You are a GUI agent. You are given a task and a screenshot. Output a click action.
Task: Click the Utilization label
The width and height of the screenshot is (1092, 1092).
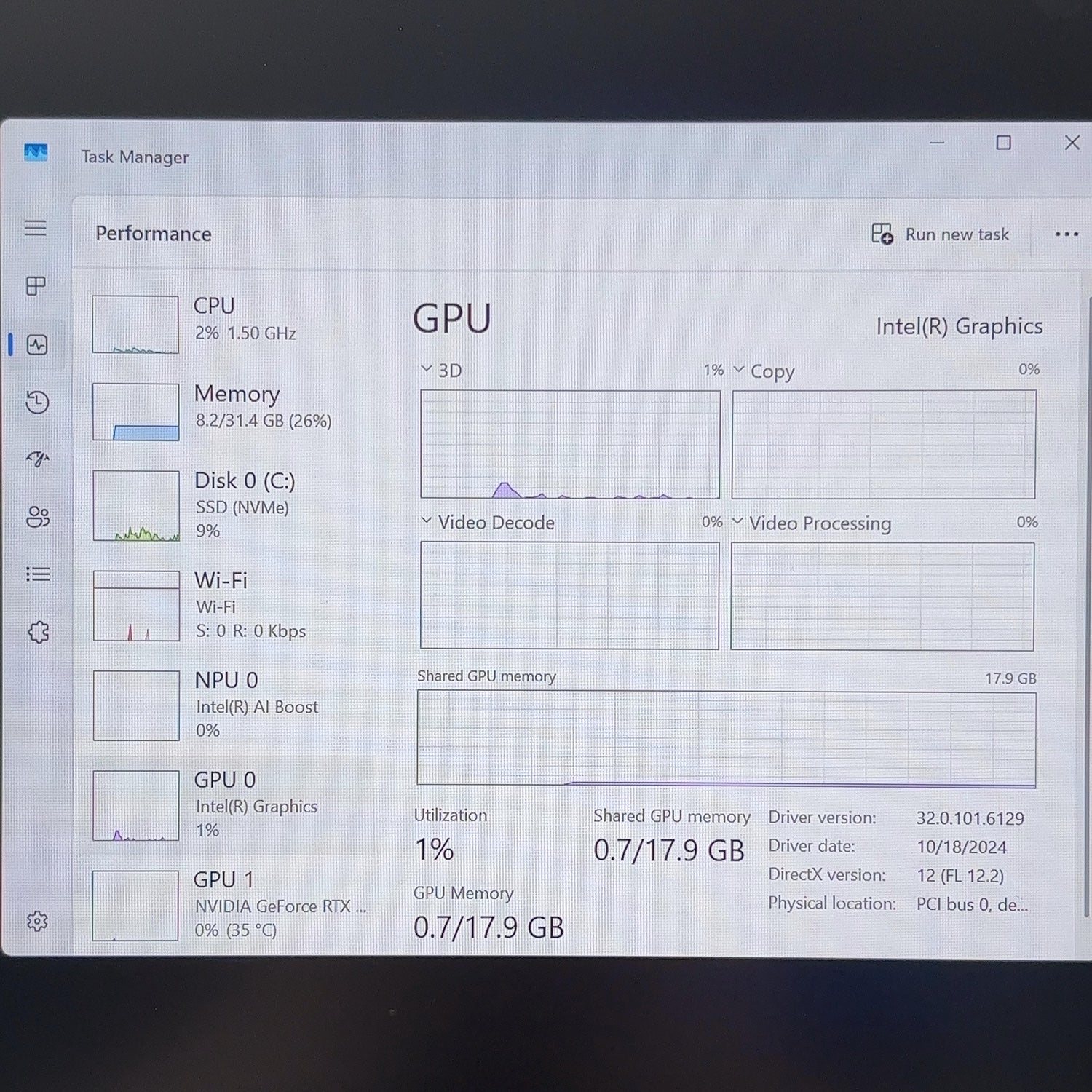(451, 815)
